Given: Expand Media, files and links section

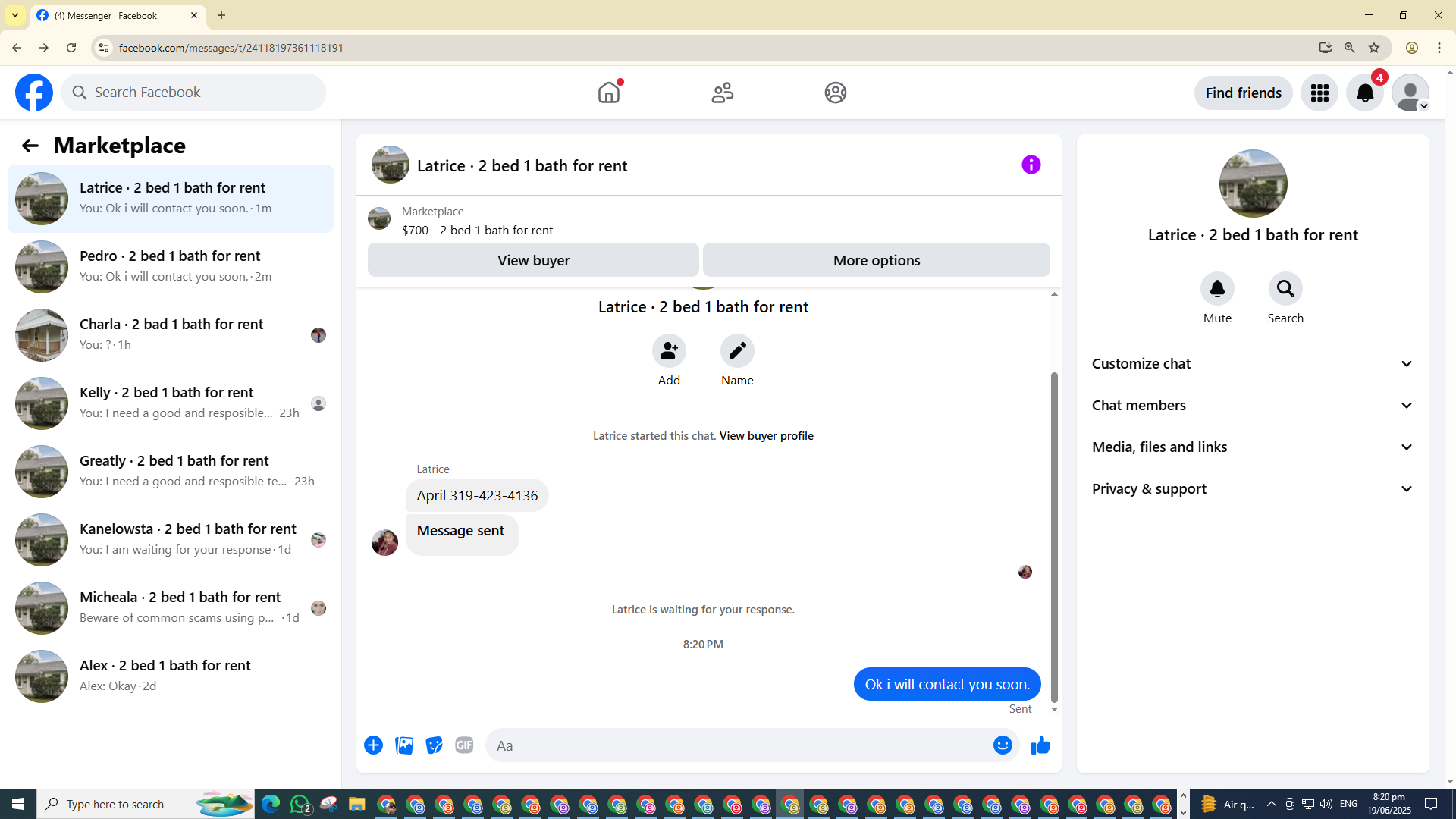Looking at the screenshot, I should [x=1253, y=447].
